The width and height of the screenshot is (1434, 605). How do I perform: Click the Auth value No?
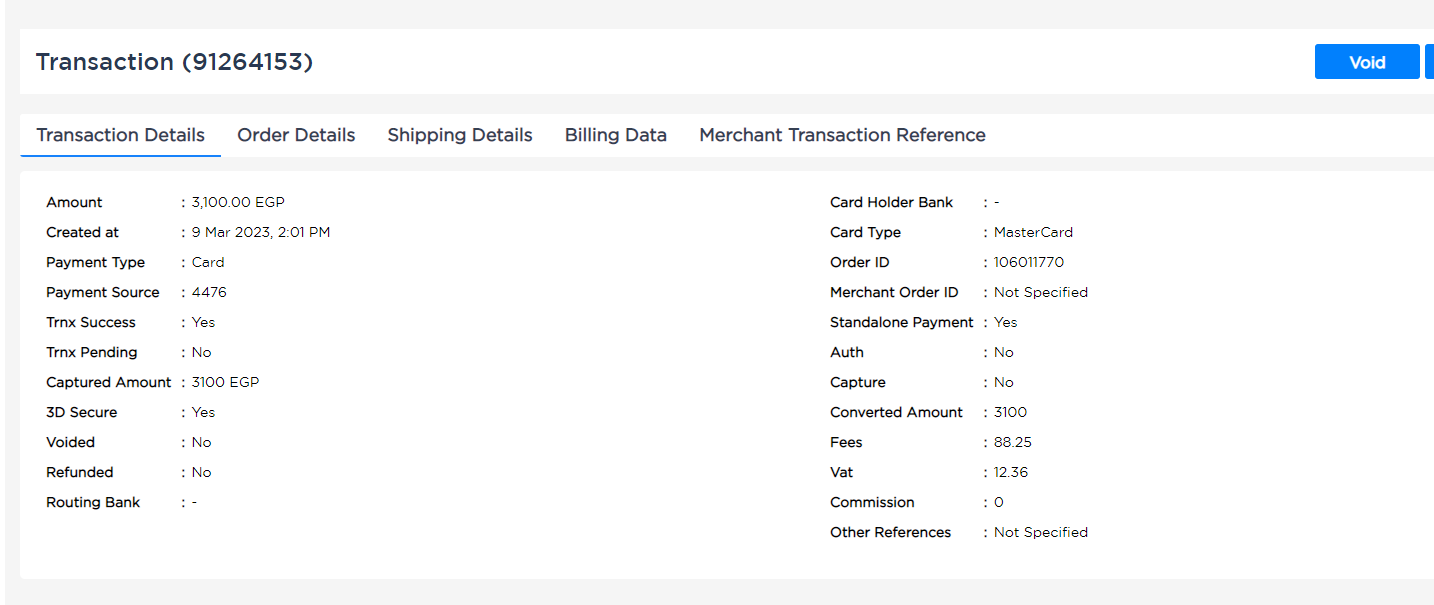[x=1004, y=352]
